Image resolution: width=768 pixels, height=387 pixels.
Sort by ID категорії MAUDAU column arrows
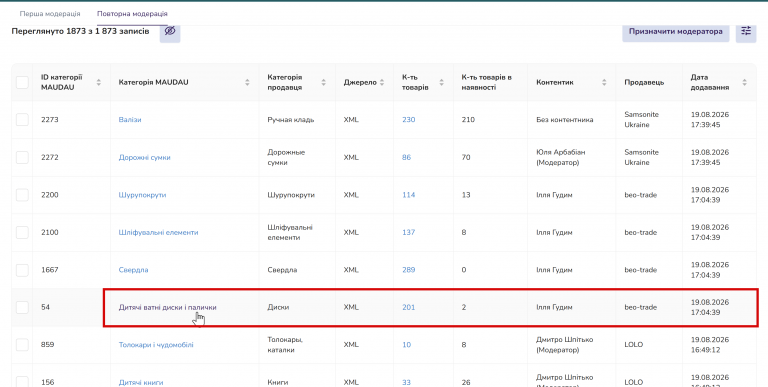click(99, 82)
